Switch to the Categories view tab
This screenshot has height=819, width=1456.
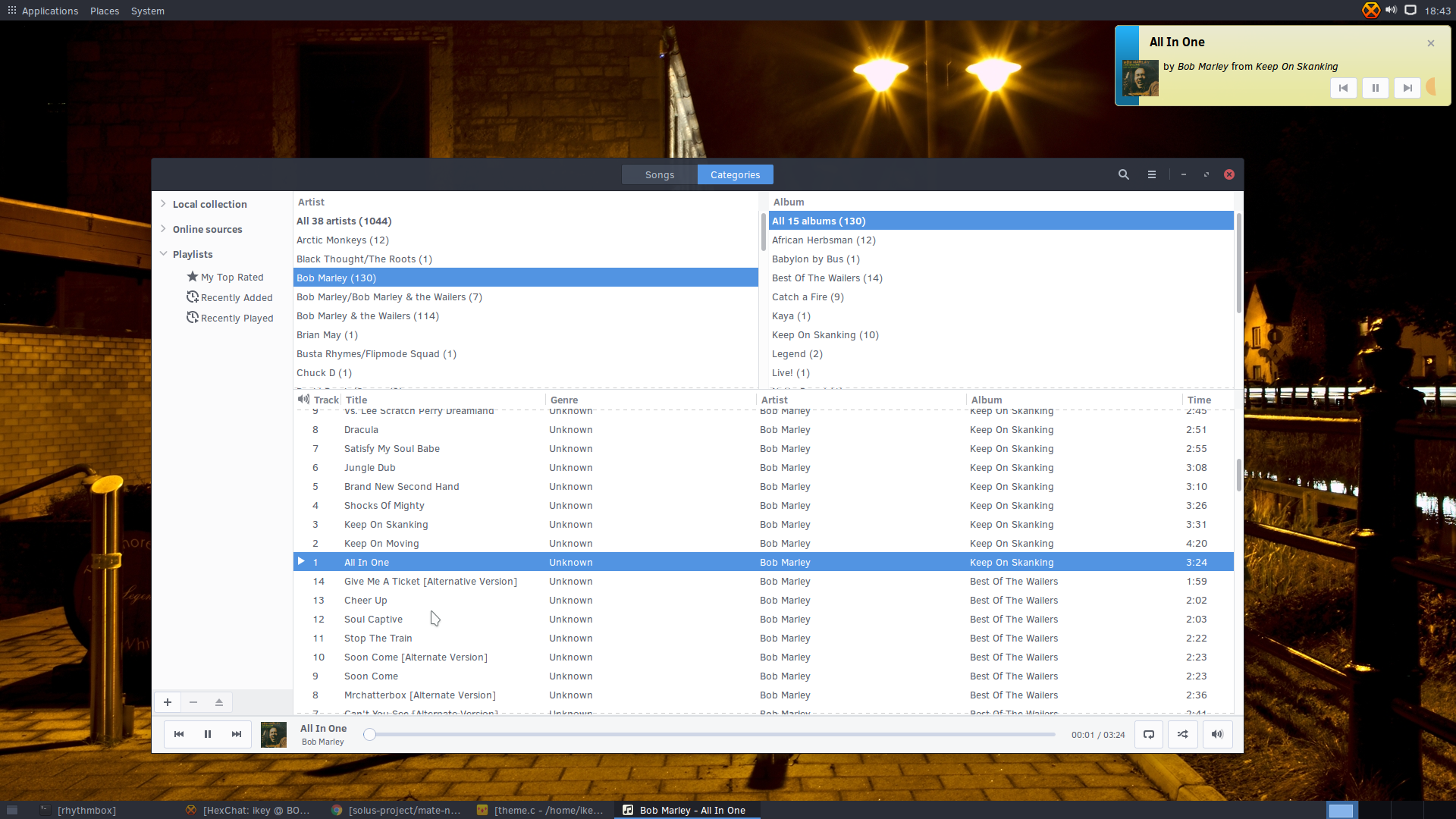736,174
